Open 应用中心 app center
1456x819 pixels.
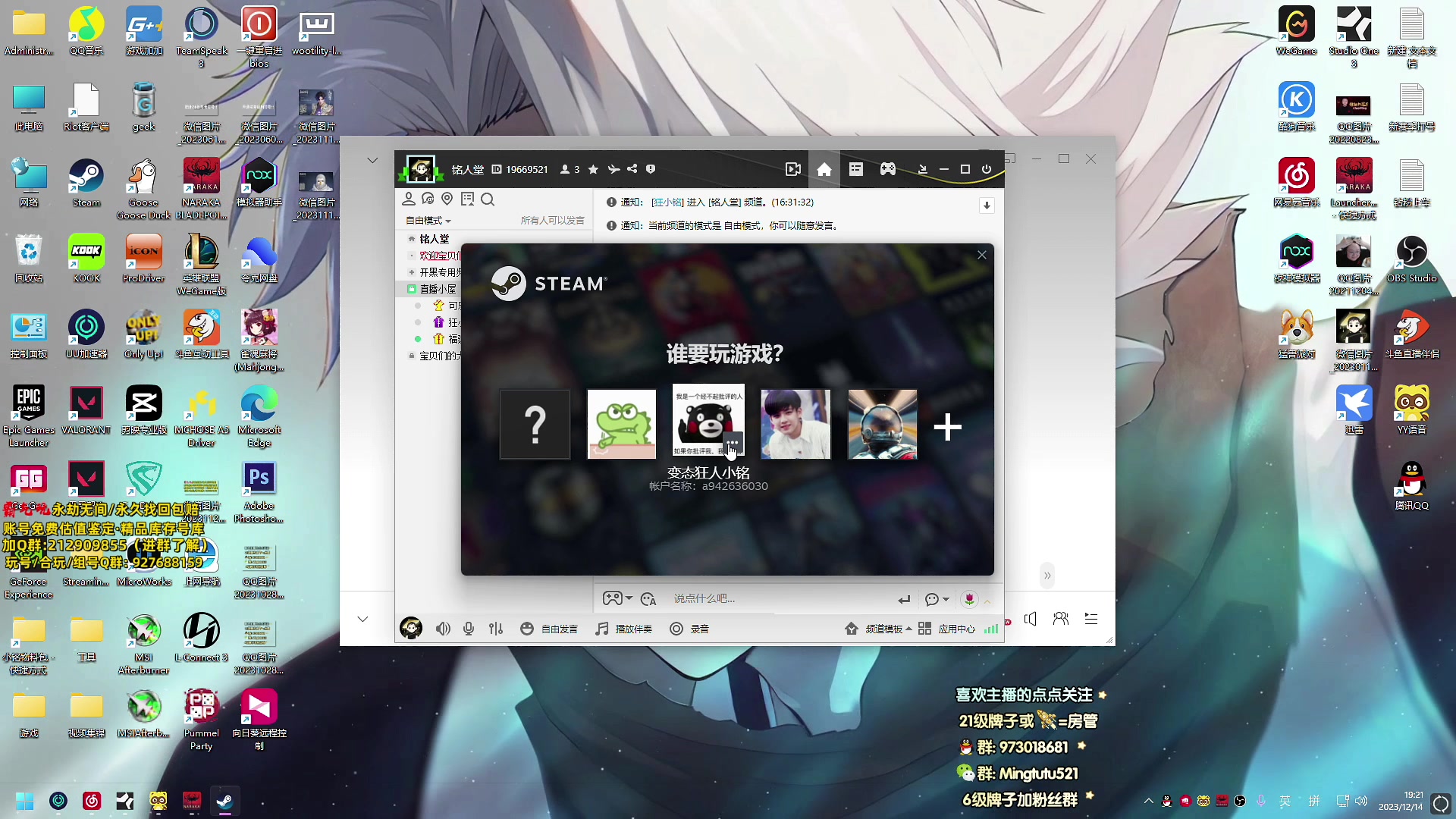(946, 629)
